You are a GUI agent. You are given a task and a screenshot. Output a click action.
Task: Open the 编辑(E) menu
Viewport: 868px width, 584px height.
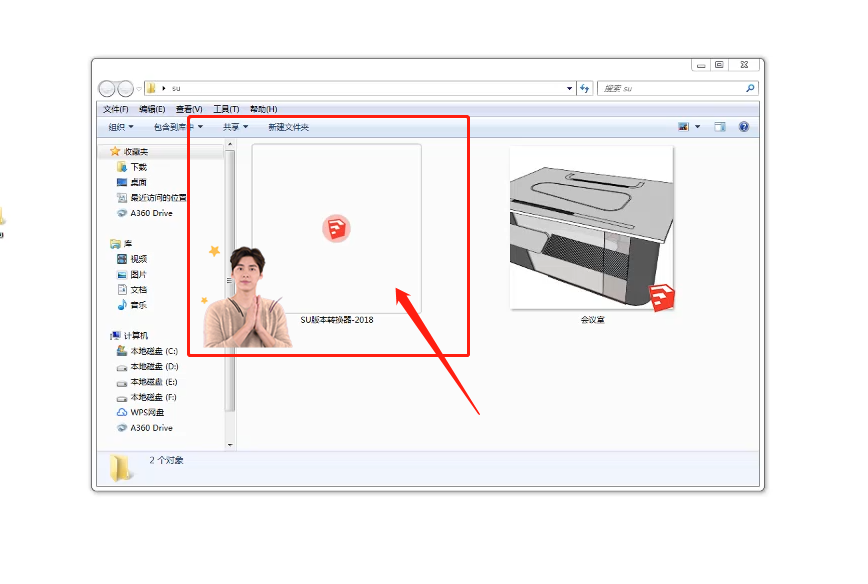coord(152,109)
